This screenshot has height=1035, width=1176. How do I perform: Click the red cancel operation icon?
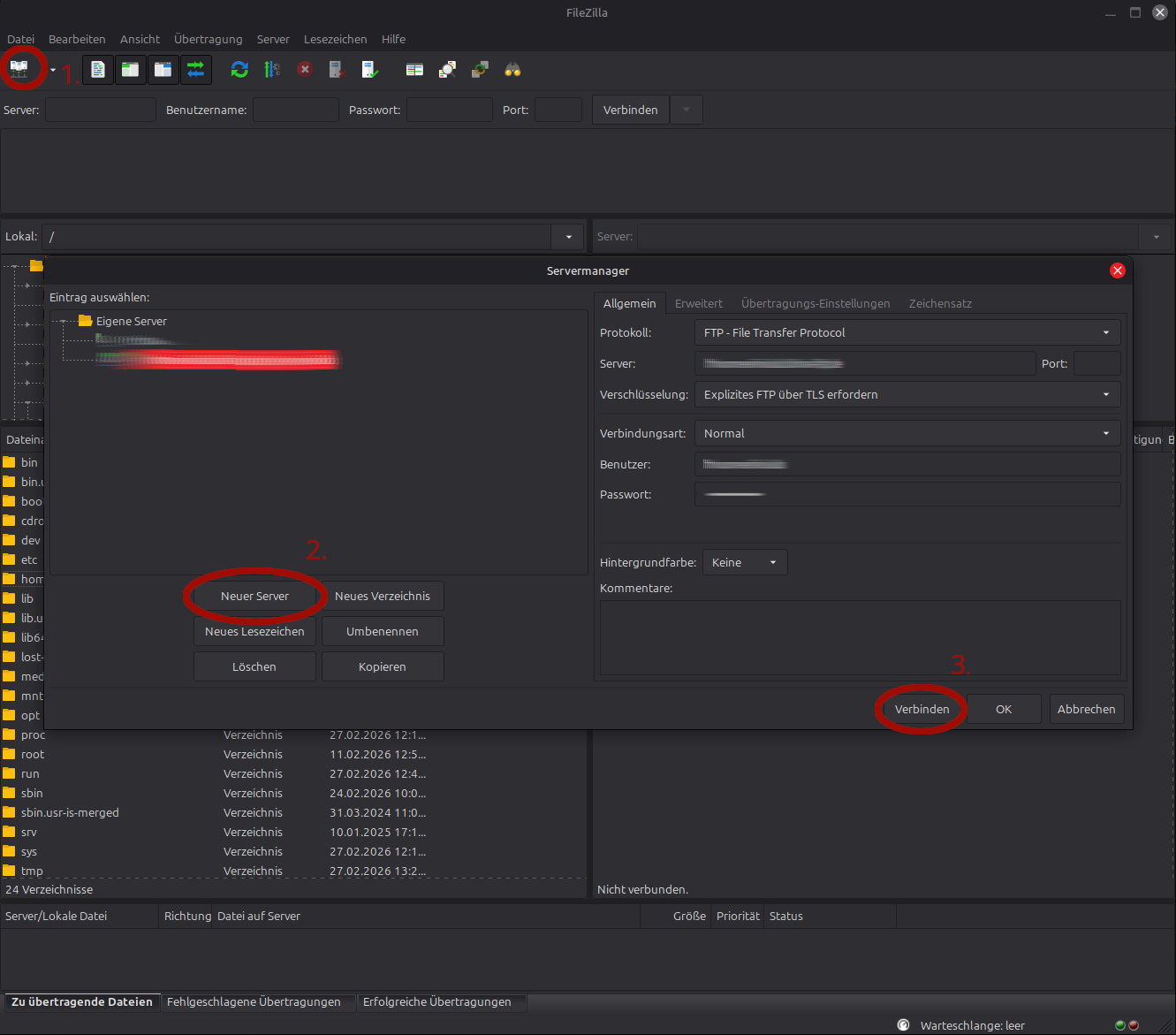coord(305,70)
